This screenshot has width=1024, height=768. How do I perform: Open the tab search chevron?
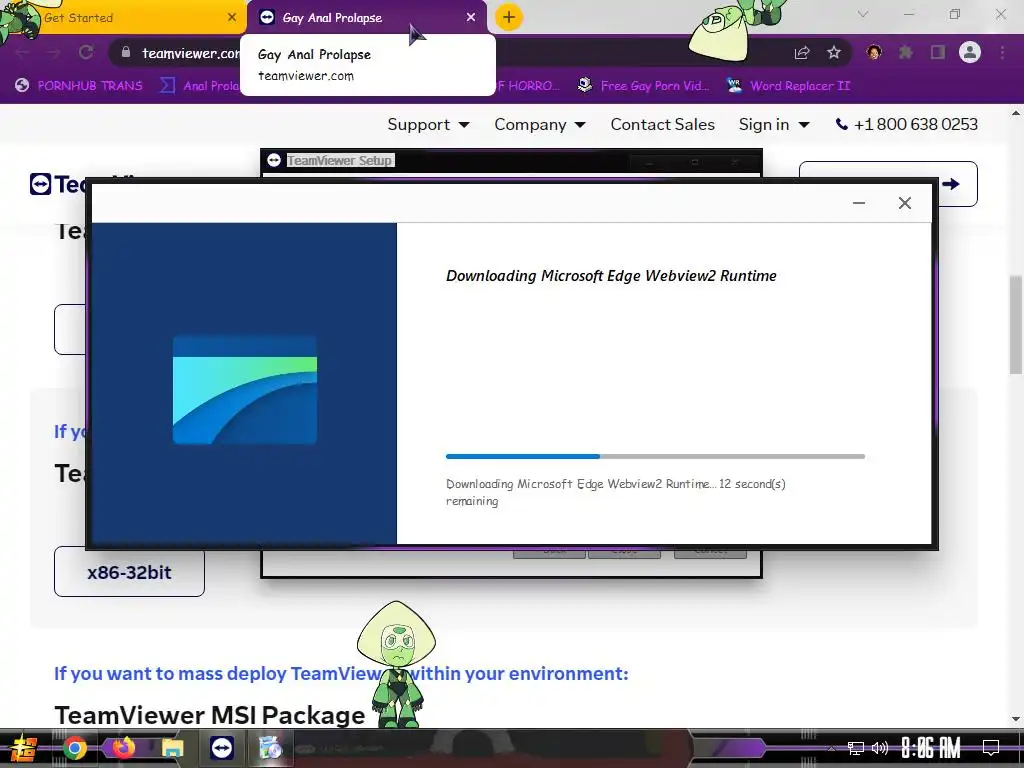(x=863, y=14)
